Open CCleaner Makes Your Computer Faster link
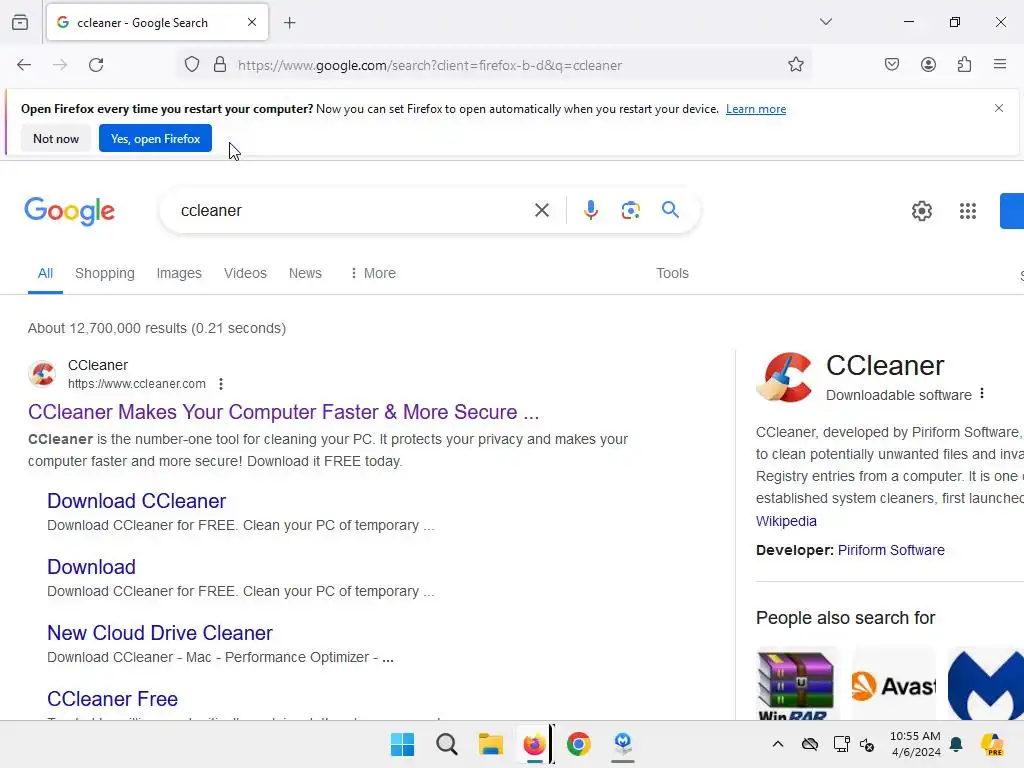Viewport: 1024px width, 768px height. click(283, 412)
